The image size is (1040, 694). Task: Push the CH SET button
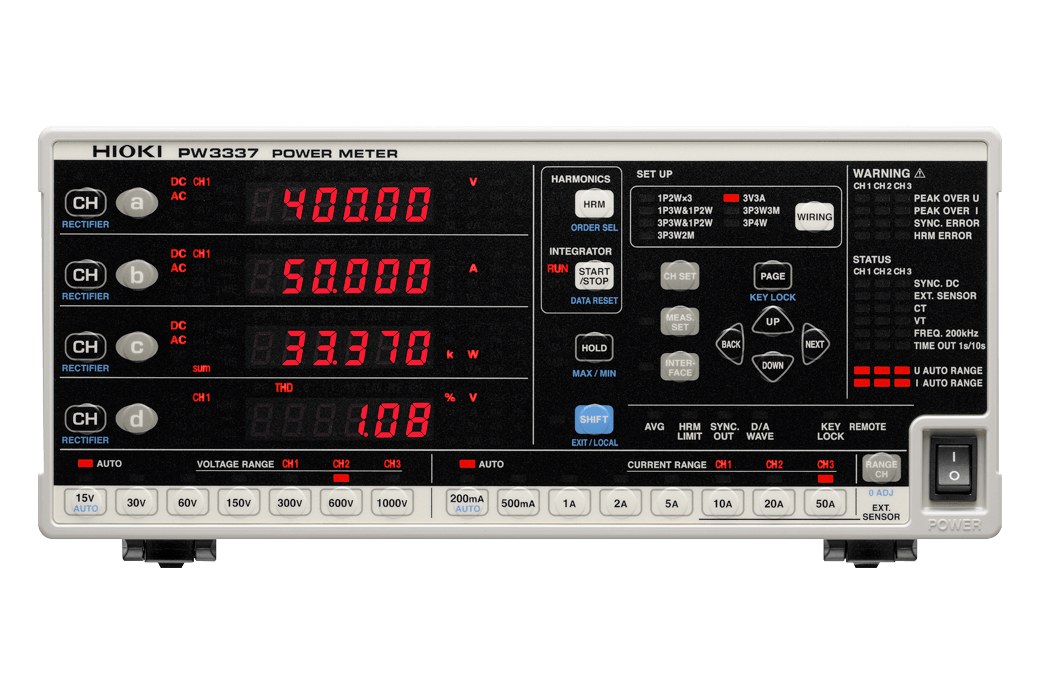coord(680,276)
